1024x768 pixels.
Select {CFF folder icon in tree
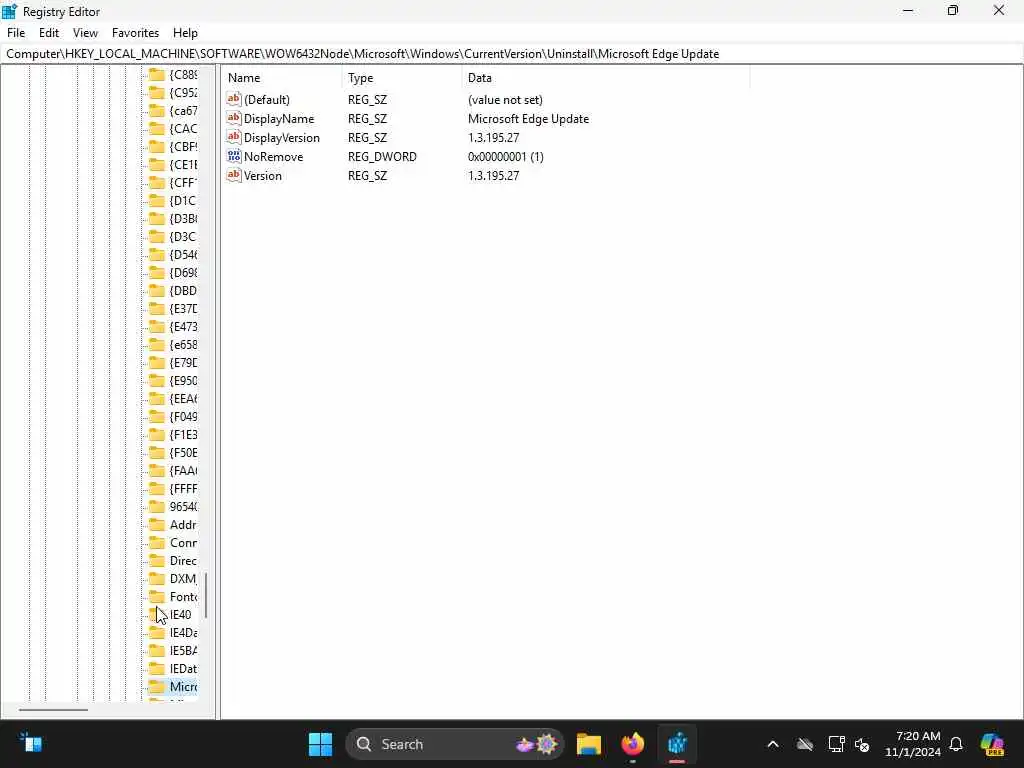pyautogui.click(x=157, y=182)
